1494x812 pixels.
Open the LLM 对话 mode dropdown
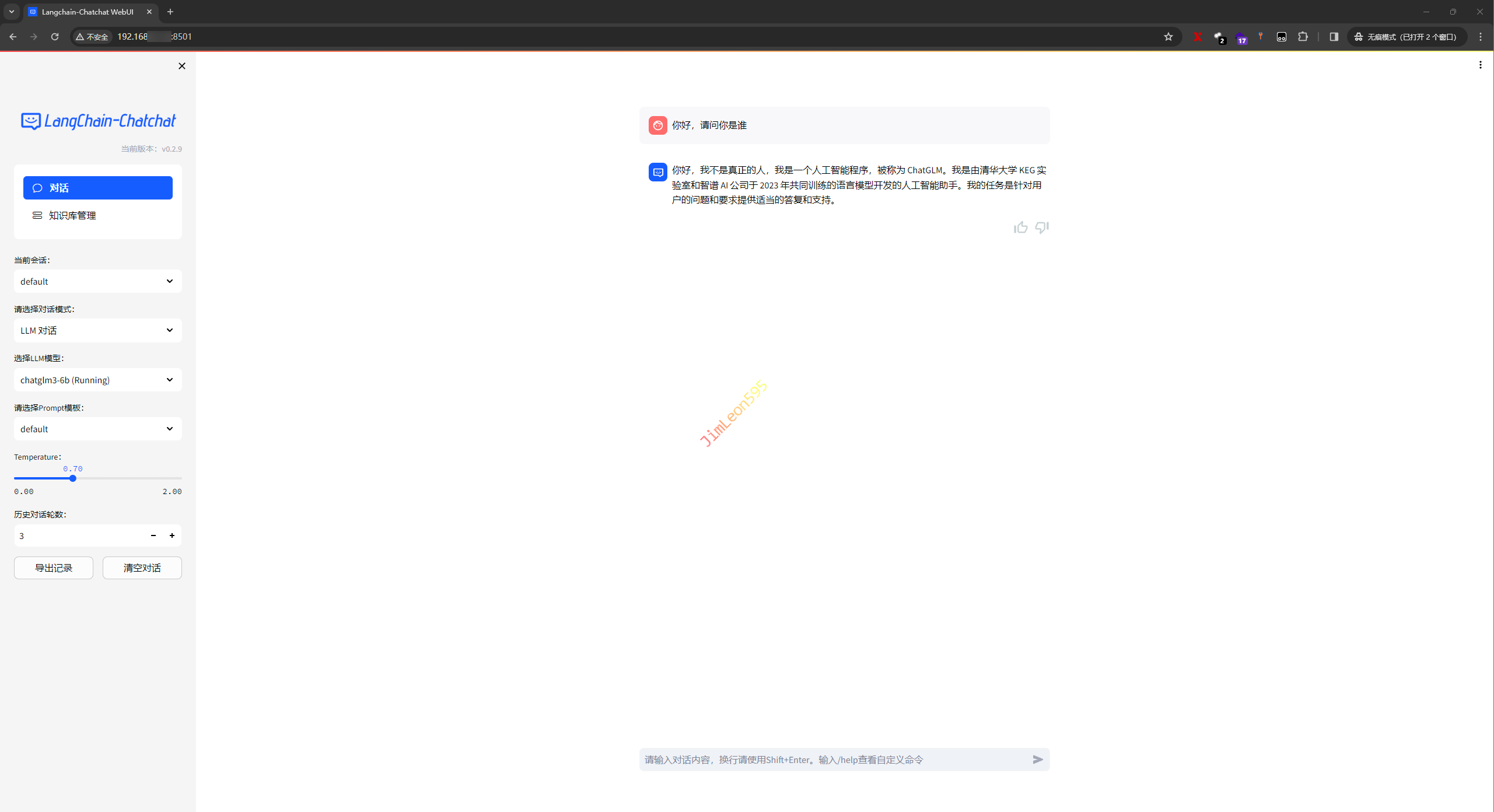tap(97, 330)
